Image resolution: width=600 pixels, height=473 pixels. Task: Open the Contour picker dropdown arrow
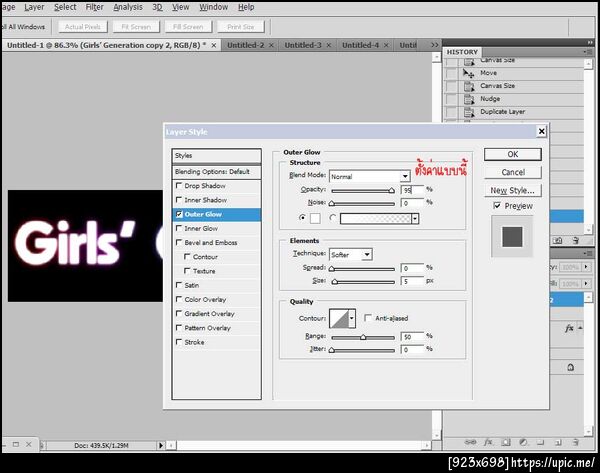pos(352,318)
